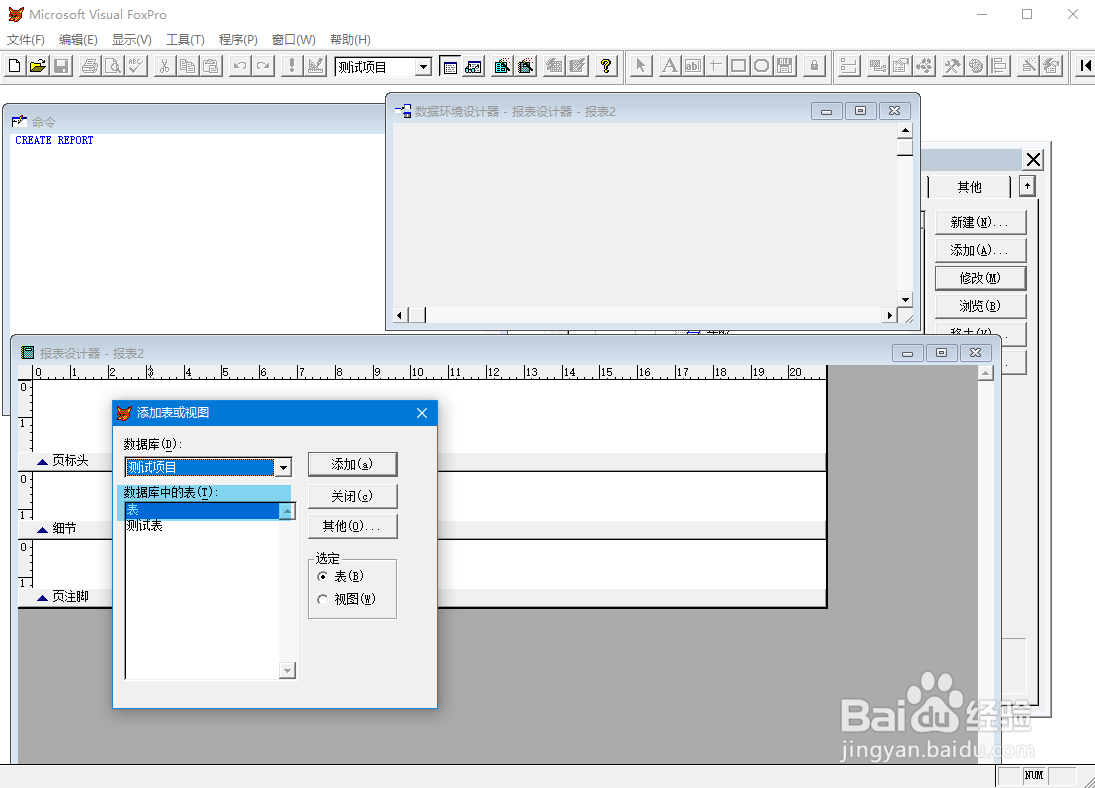The image size is (1095, 788).
Task: Click the Copy toolbar icon
Action: [x=187, y=66]
